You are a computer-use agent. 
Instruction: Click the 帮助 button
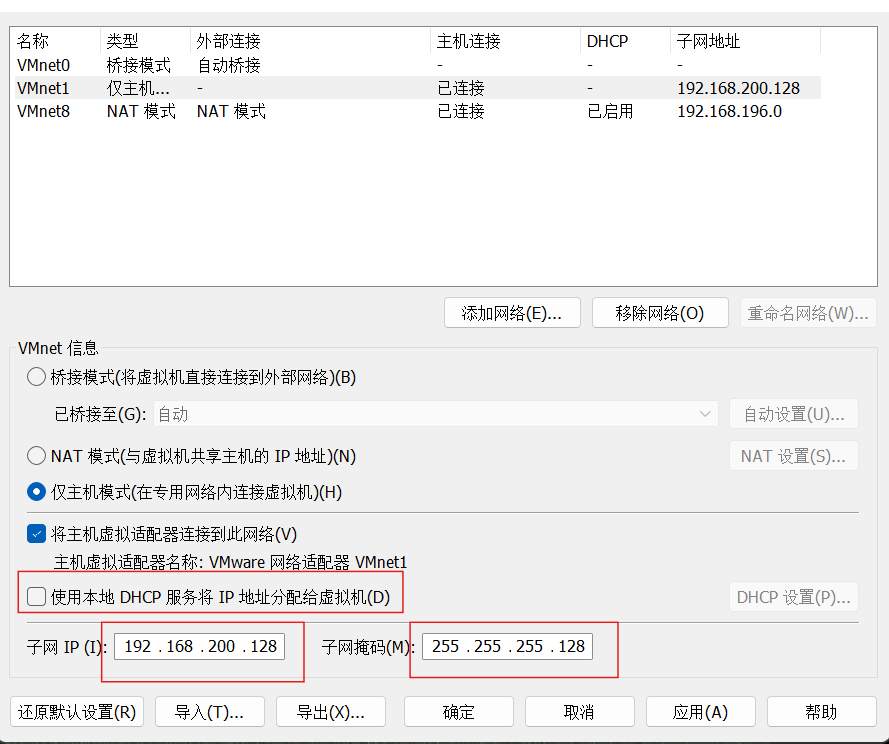pyautogui.click(x=822, y=712)
